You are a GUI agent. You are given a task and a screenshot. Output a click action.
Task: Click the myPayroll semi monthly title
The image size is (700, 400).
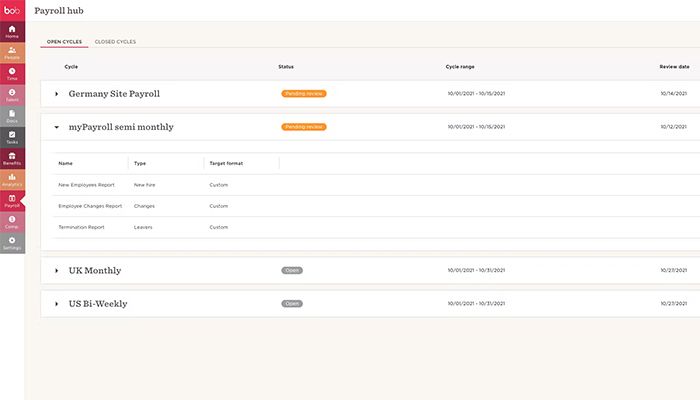pos(121,127)
